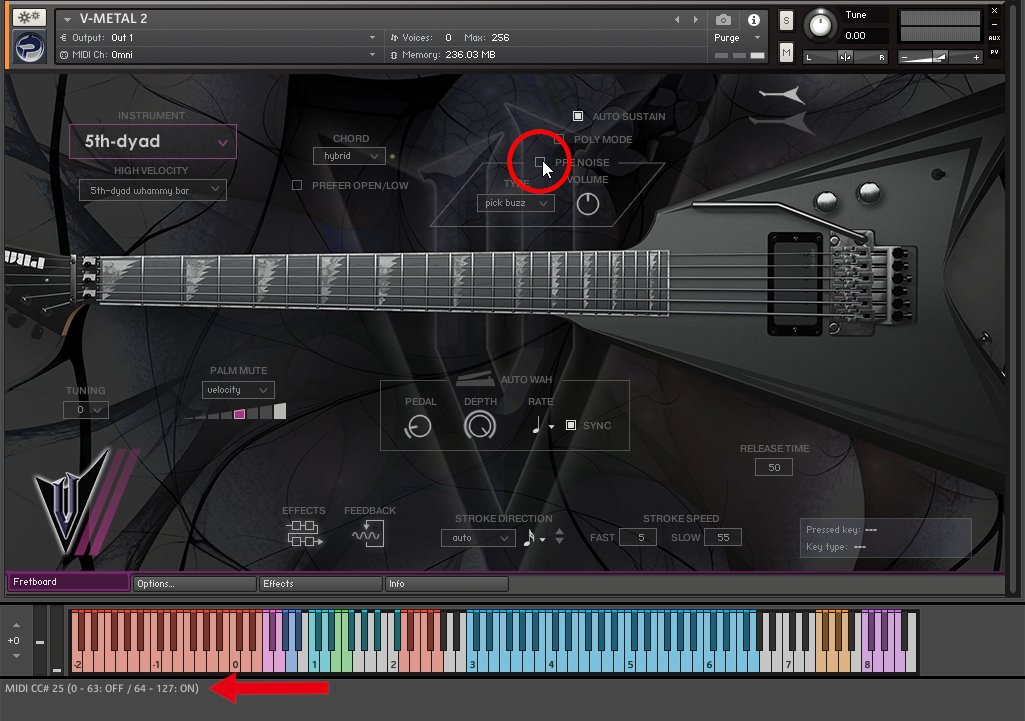1025x721 pixels.
Task: Click the pan slider center marker
Action: 845,57
